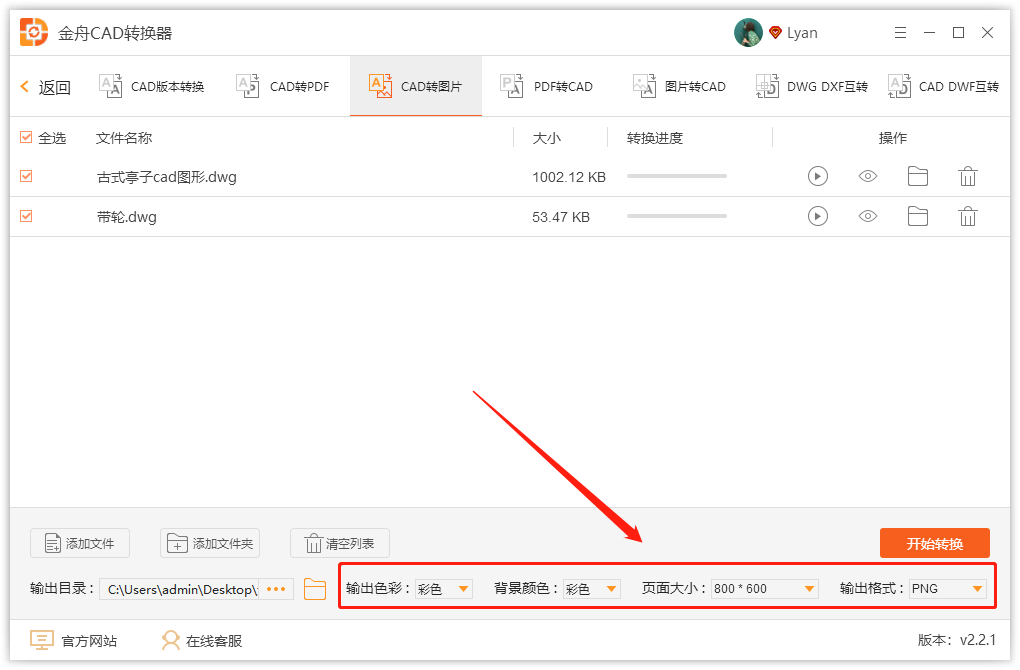Preview 带轮.dwg using its eye icon

pyautogui.click(x=868, y=216)
